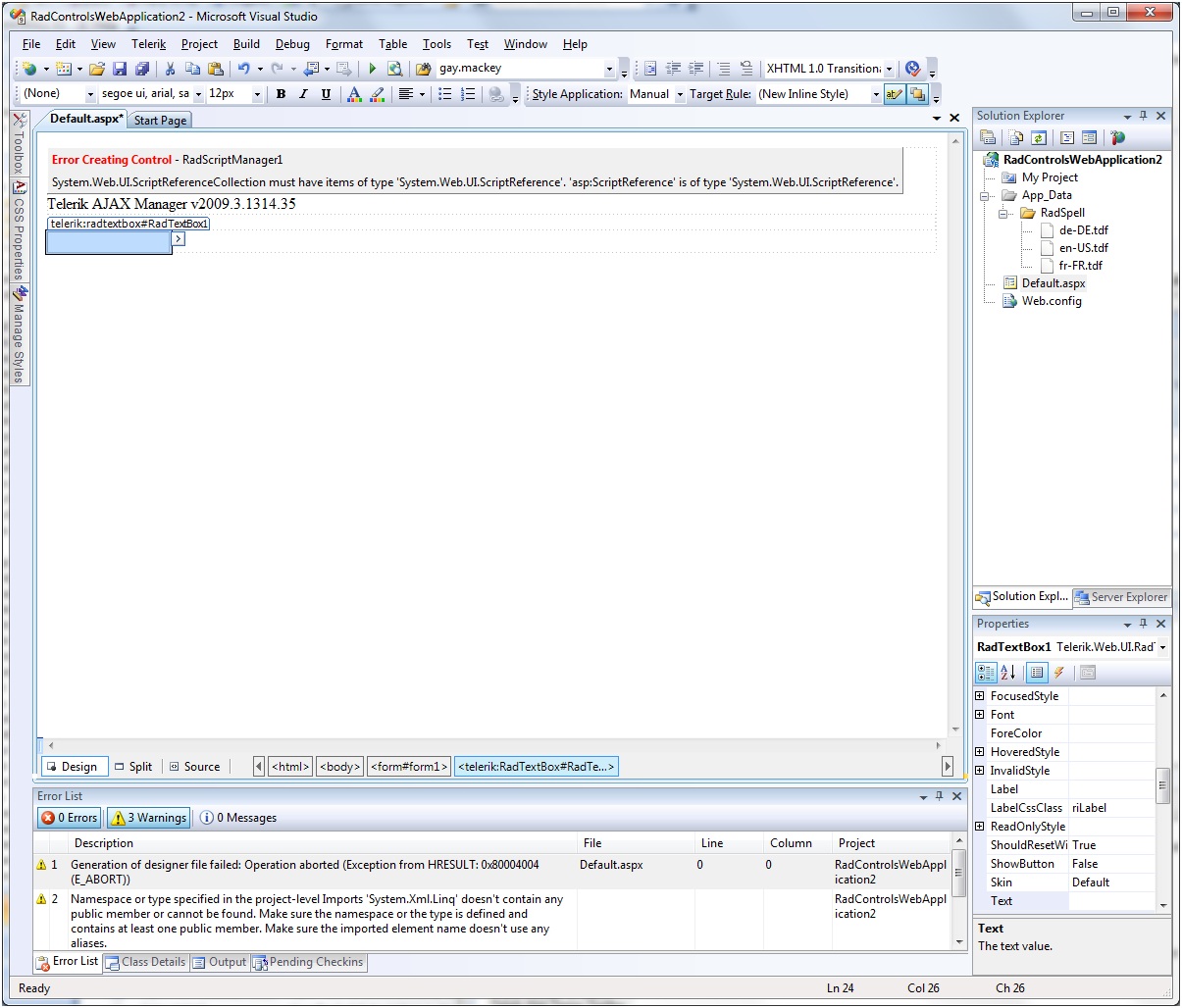Switch to Split view
This screenshot has width=1182, height=1008.
(x=133, y=767)
